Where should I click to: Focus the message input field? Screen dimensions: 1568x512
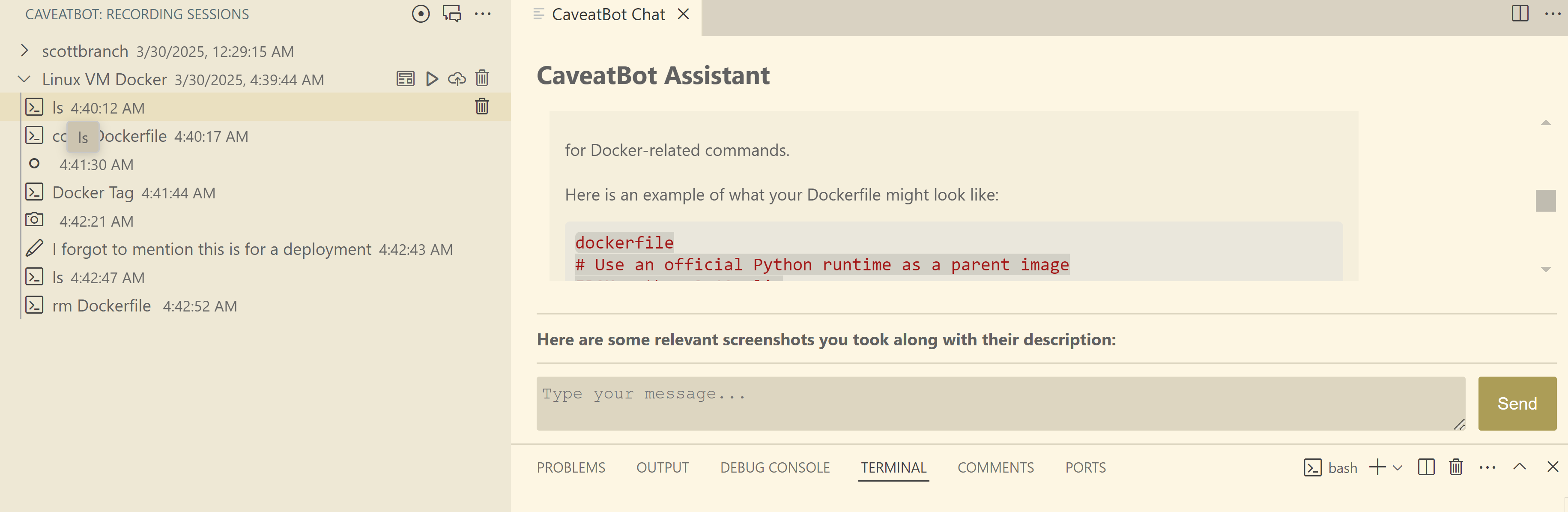click(x=1000, y=403)
